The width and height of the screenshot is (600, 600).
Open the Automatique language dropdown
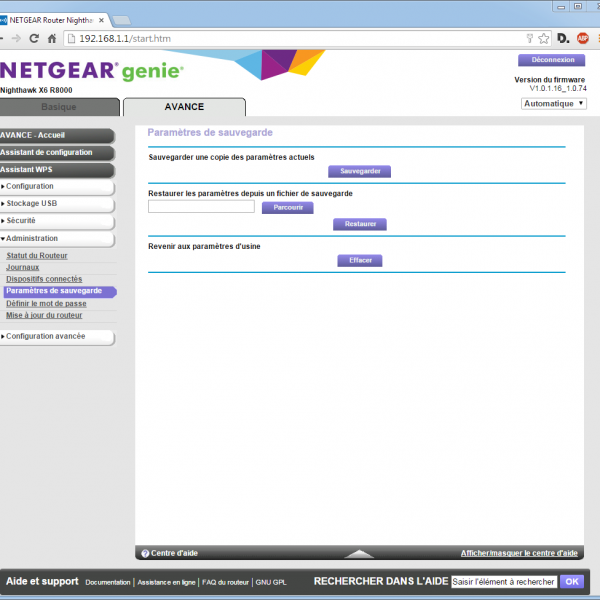coord(553,103)
